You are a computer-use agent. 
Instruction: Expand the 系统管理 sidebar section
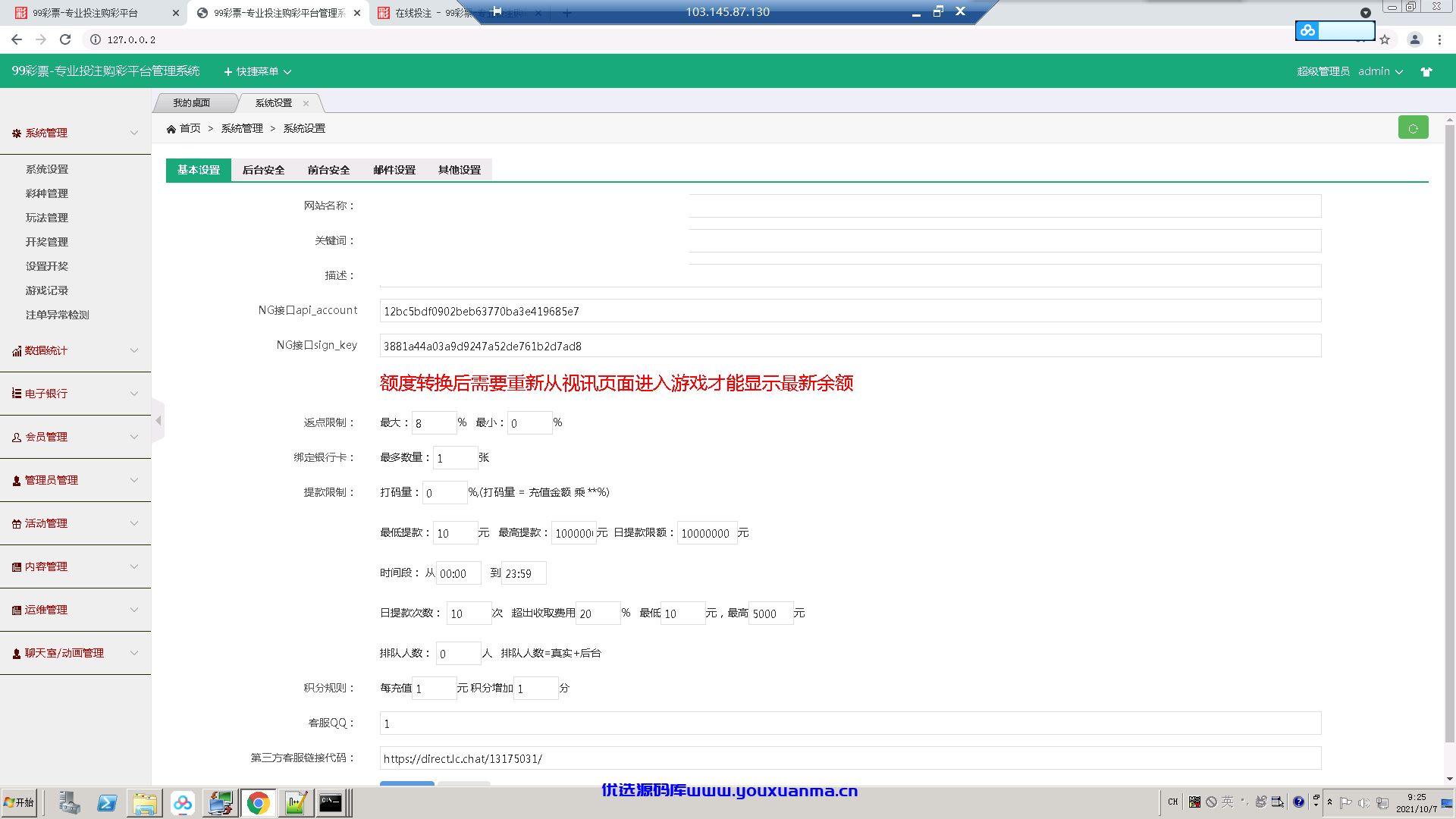(75, 133)
